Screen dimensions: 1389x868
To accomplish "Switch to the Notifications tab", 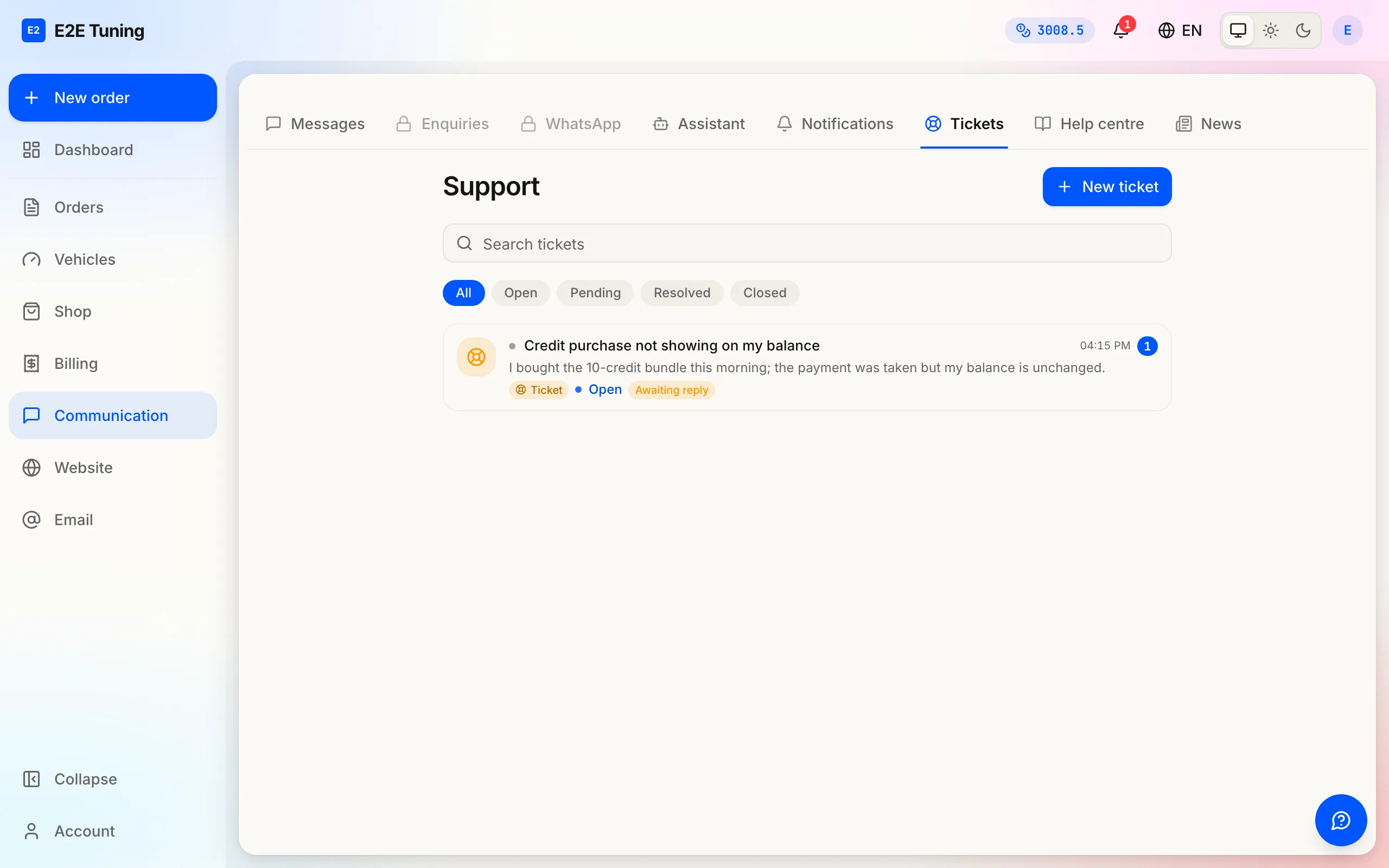I will pyautogui.click(x=834, y=124).
